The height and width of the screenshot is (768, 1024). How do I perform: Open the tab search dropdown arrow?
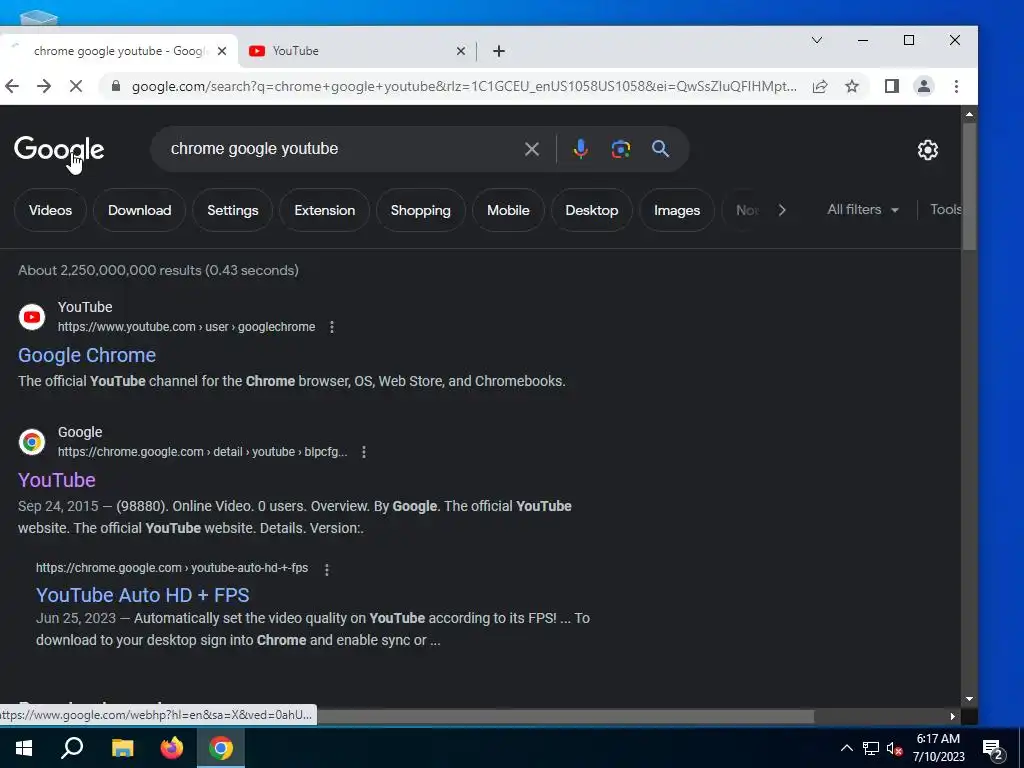816,40
